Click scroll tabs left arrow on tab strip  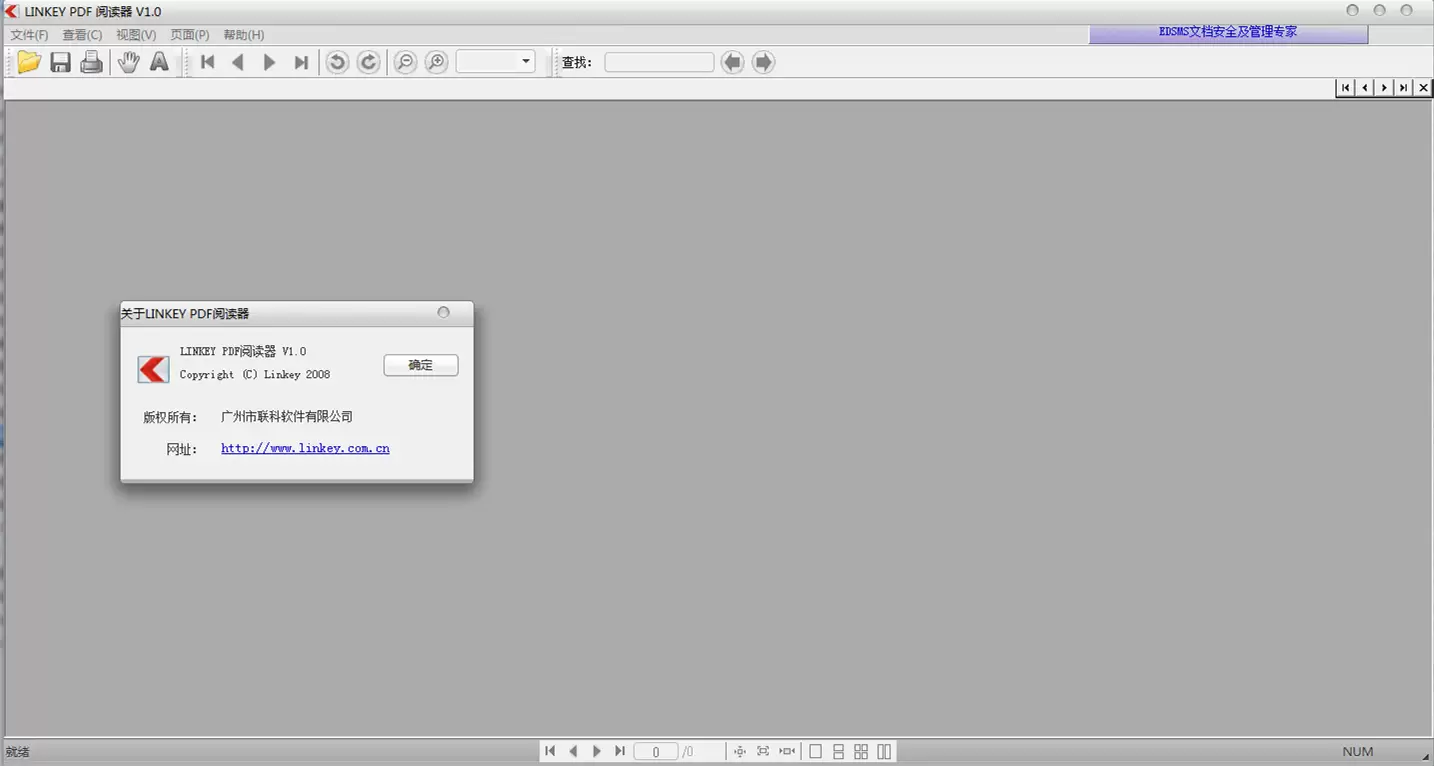pos(1365,88)
